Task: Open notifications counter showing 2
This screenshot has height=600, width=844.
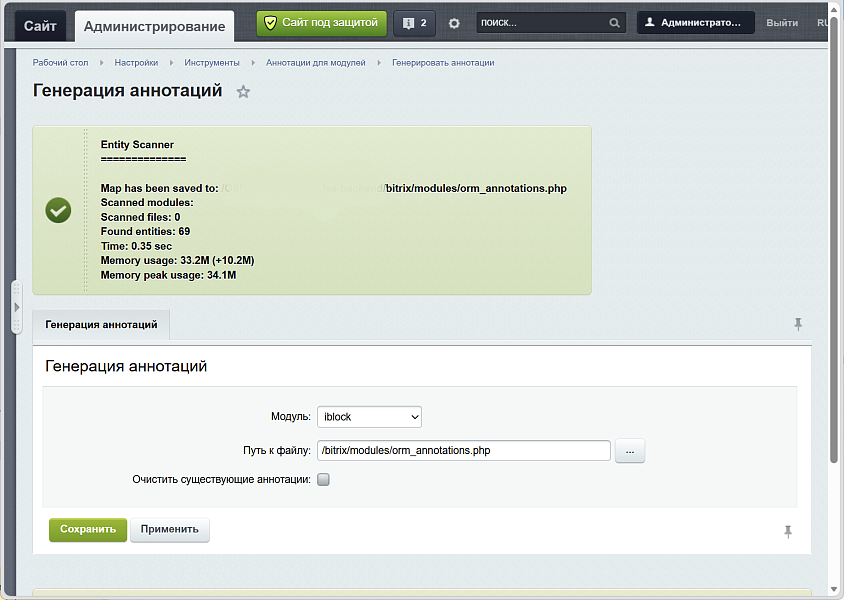Action: [x=415, y=23]
